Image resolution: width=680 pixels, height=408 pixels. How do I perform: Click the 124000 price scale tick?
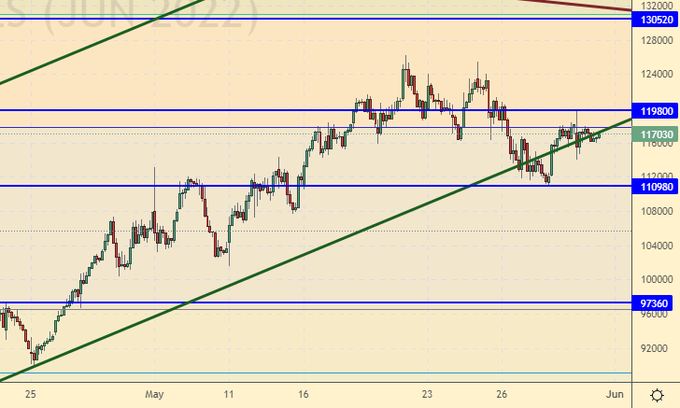(x=655, y=75)
